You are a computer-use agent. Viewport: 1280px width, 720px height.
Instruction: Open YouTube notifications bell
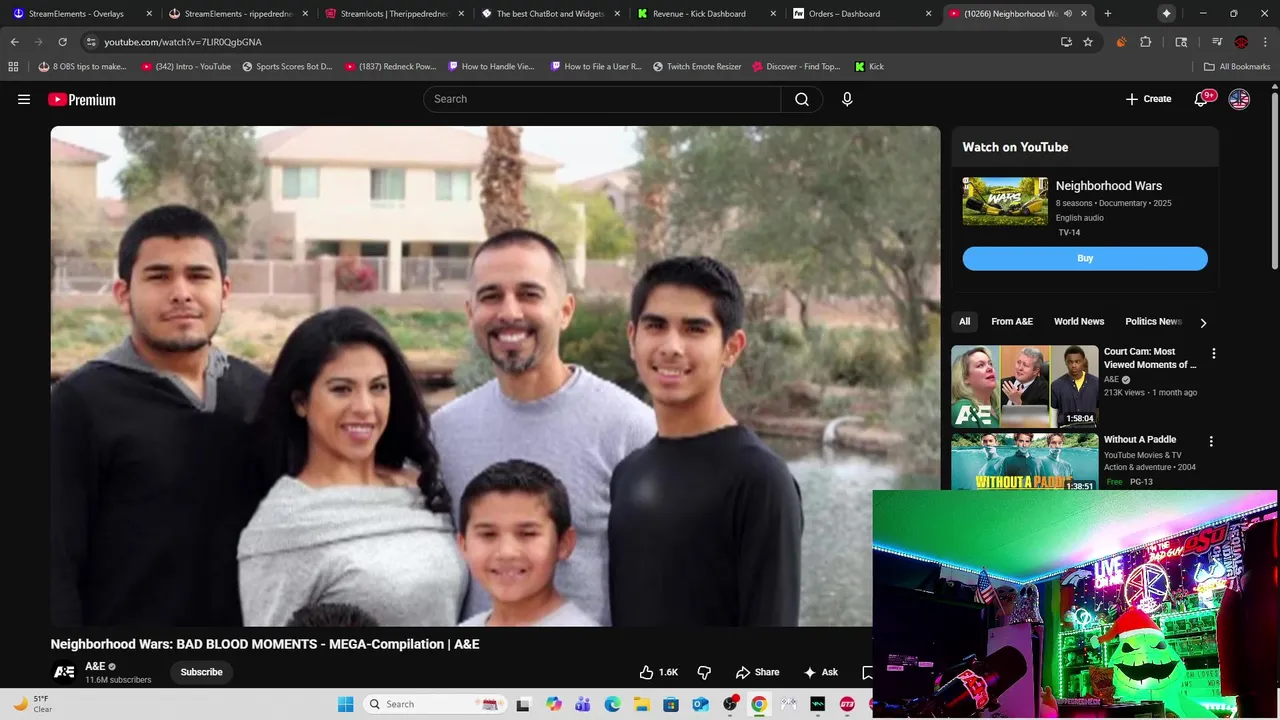pos(1201,99)
